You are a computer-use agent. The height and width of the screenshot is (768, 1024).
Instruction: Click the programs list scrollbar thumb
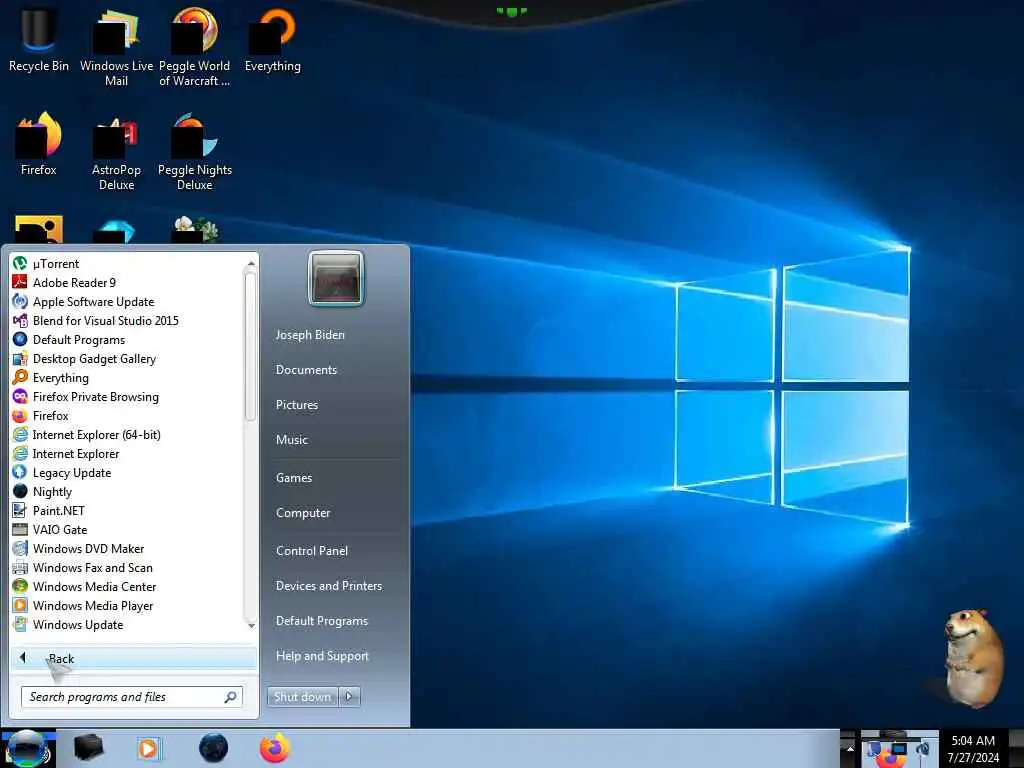click(250, 346)
